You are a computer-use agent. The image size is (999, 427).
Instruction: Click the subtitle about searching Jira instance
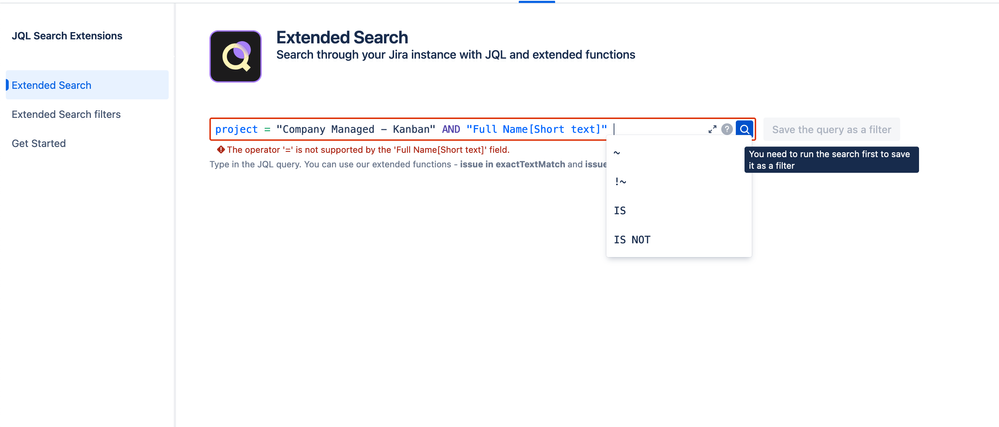(456, 55)
